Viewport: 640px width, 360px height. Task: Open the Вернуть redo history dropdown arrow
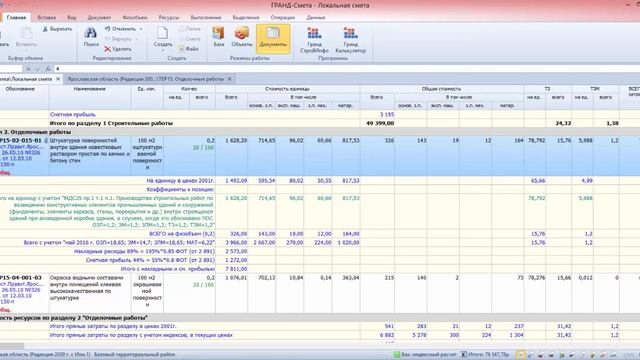(x=136, y=39)
